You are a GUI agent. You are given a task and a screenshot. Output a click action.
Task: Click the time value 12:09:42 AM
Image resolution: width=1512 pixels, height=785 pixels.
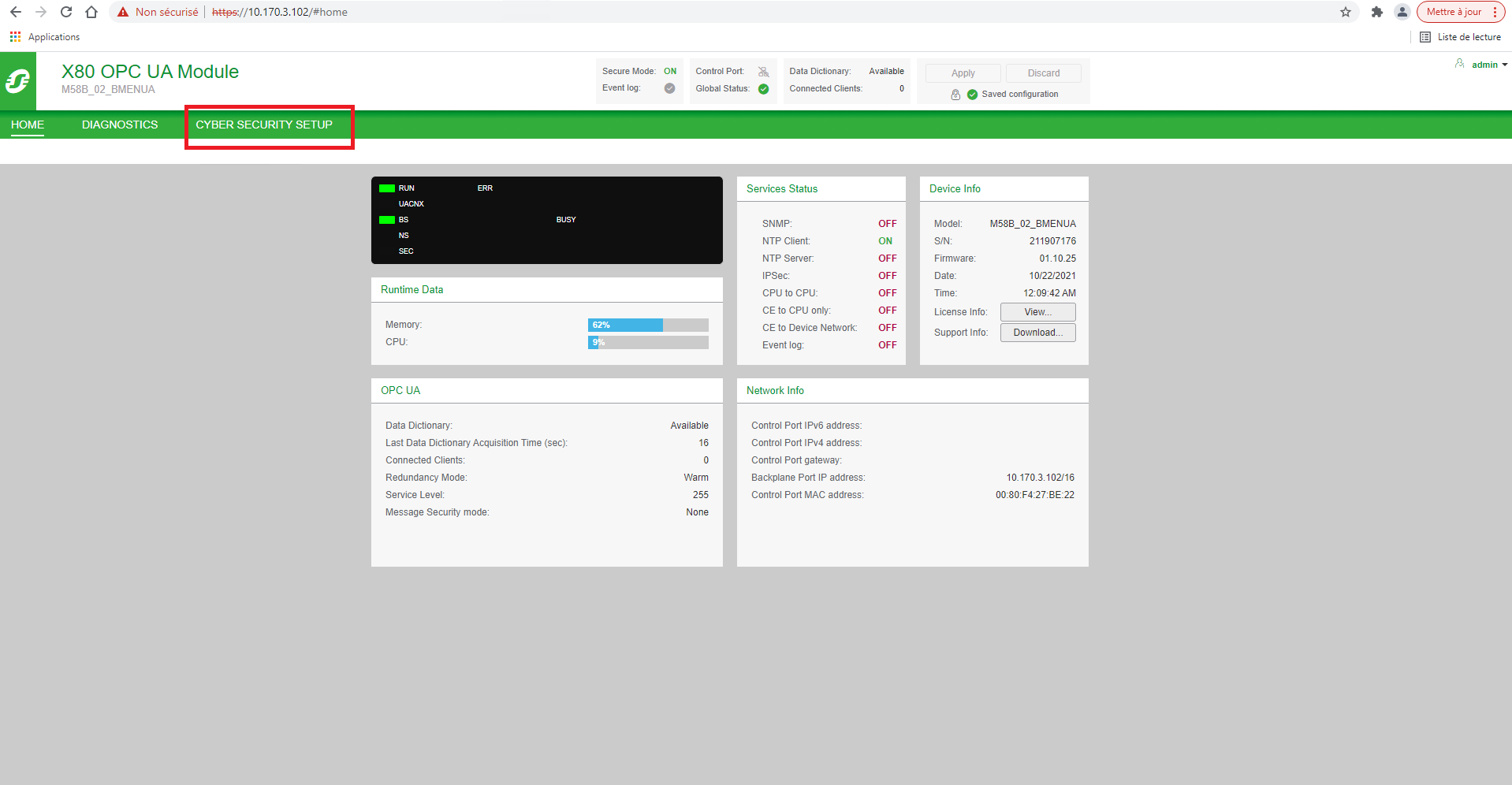(1049, 293)
